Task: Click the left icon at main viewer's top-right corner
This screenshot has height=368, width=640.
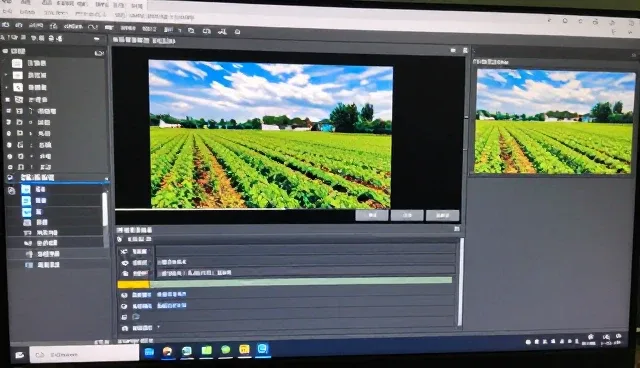Action: pyautogui.click(x=453, y=50)
